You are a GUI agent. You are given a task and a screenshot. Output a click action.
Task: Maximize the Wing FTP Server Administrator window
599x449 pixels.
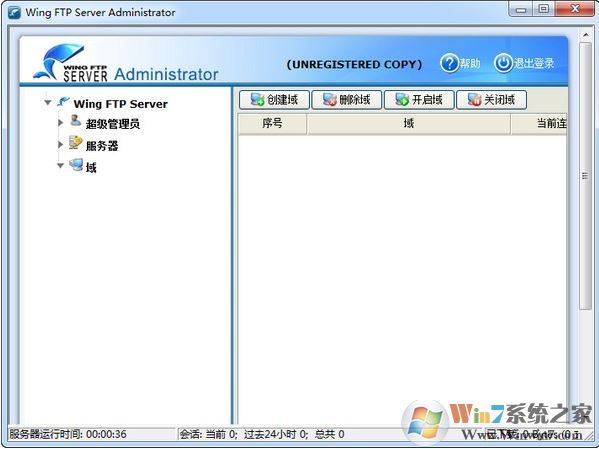544,9
